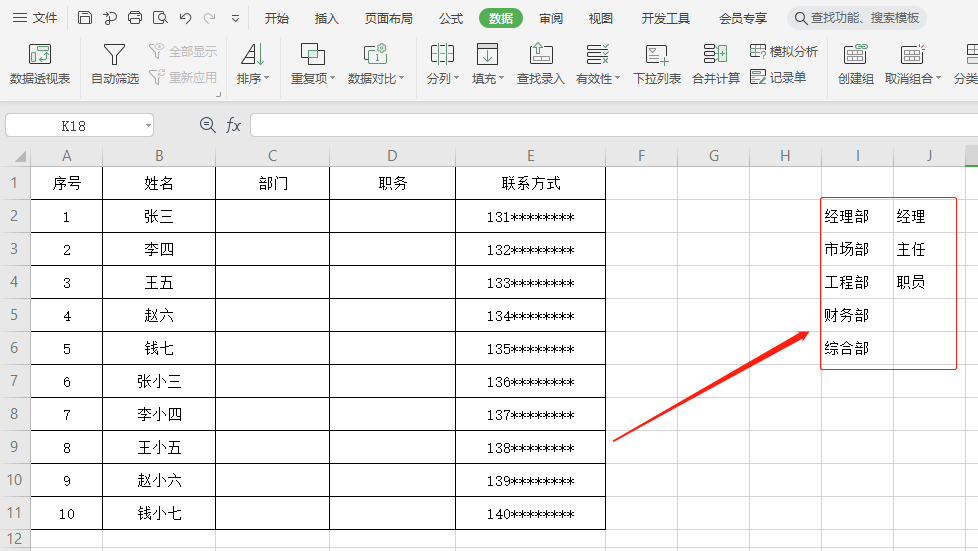
Task: Click the 查找功能 search box
Action: [857, 18]
